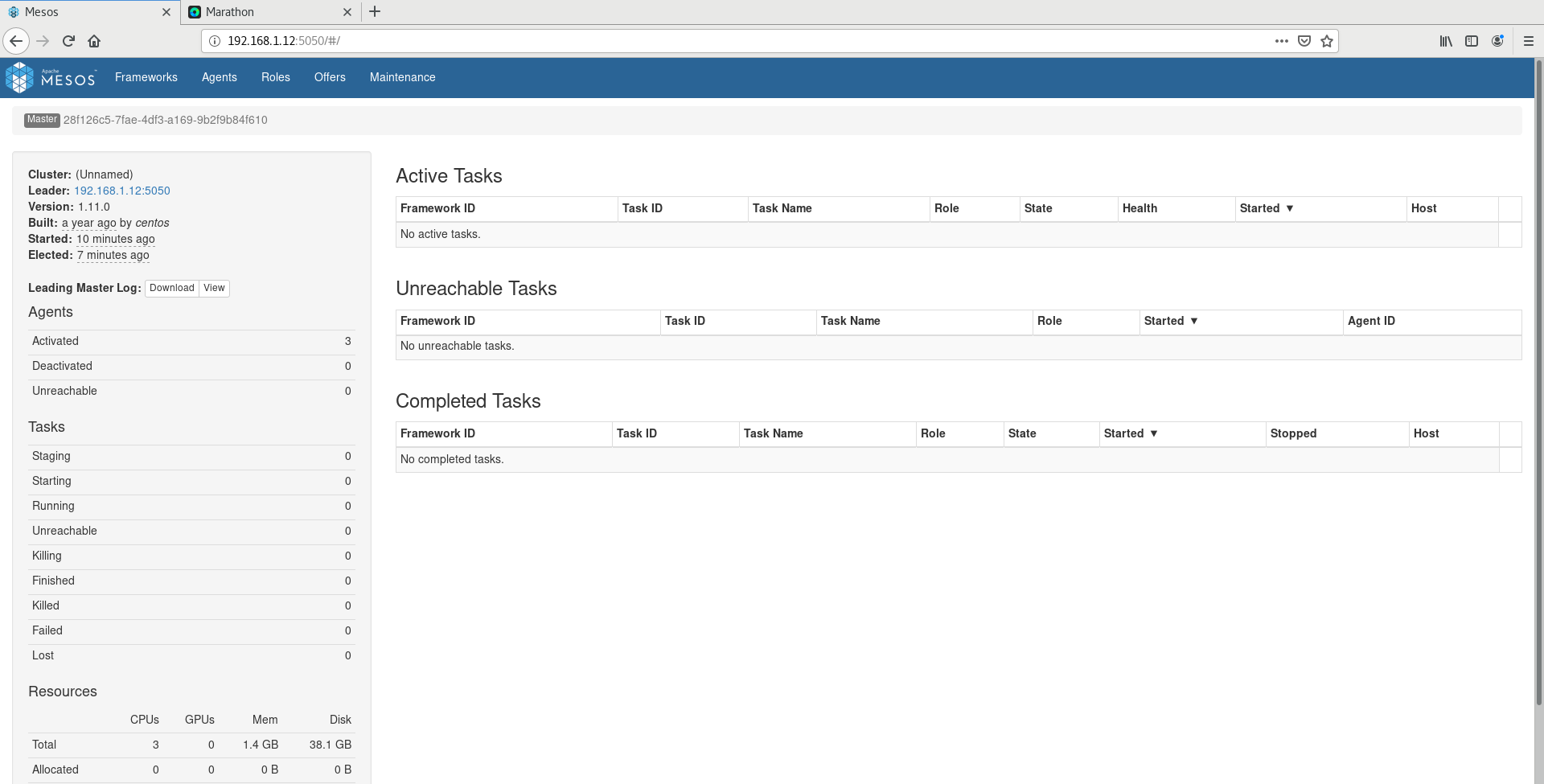This screenshot has height=784, width=1544.
Task: Reload the Mesos page
Action: point(68,41)
